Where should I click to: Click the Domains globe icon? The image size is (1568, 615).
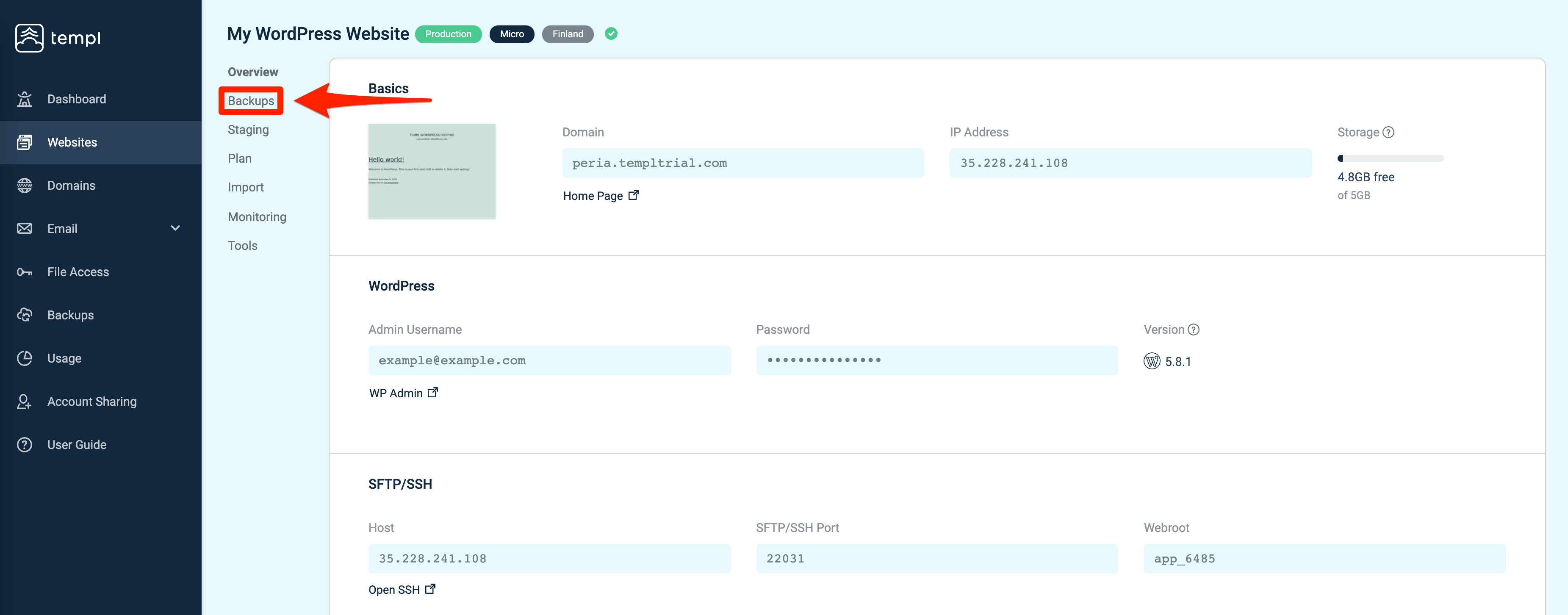(24, 185)
